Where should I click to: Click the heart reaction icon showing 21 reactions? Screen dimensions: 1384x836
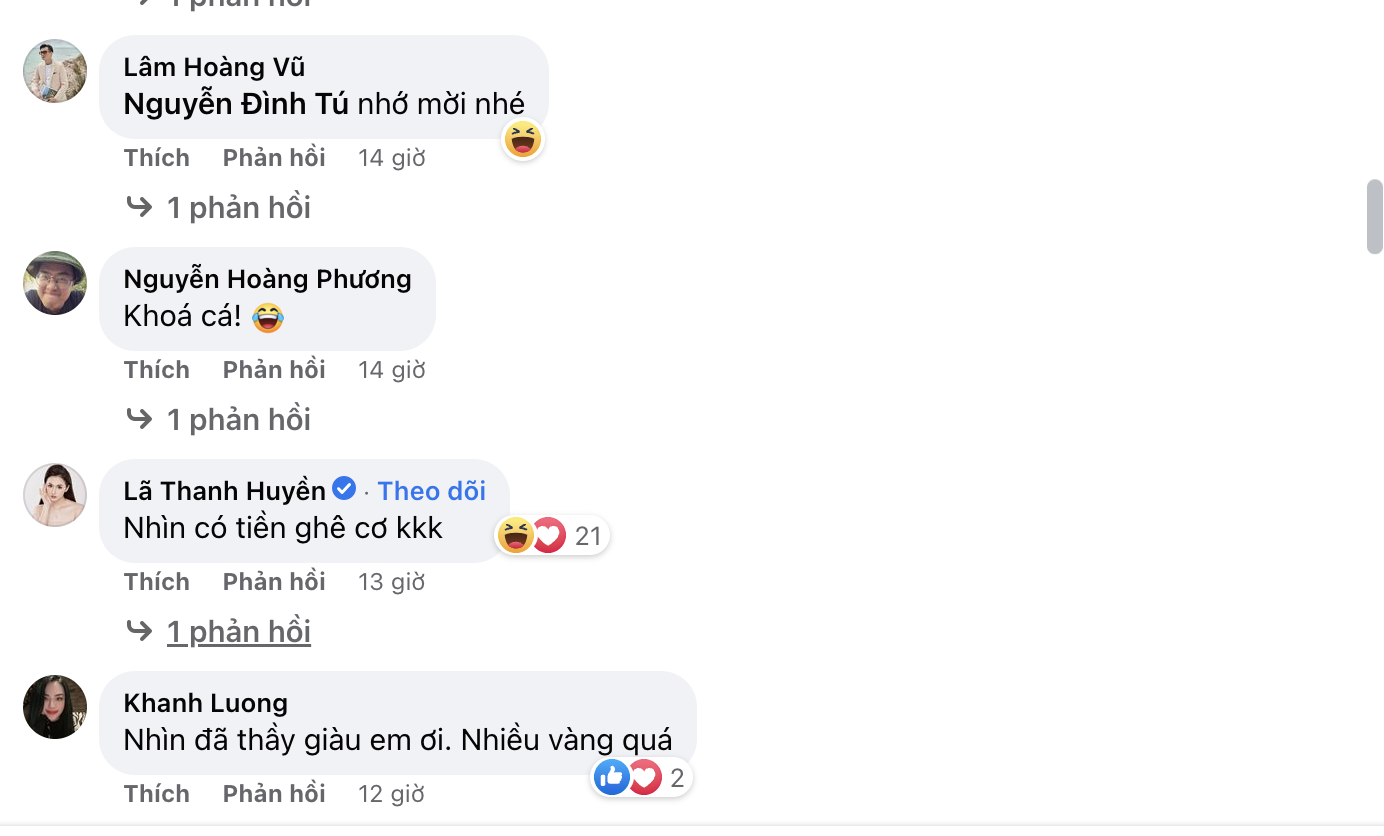pyautogui.click(x=548, y=535)
